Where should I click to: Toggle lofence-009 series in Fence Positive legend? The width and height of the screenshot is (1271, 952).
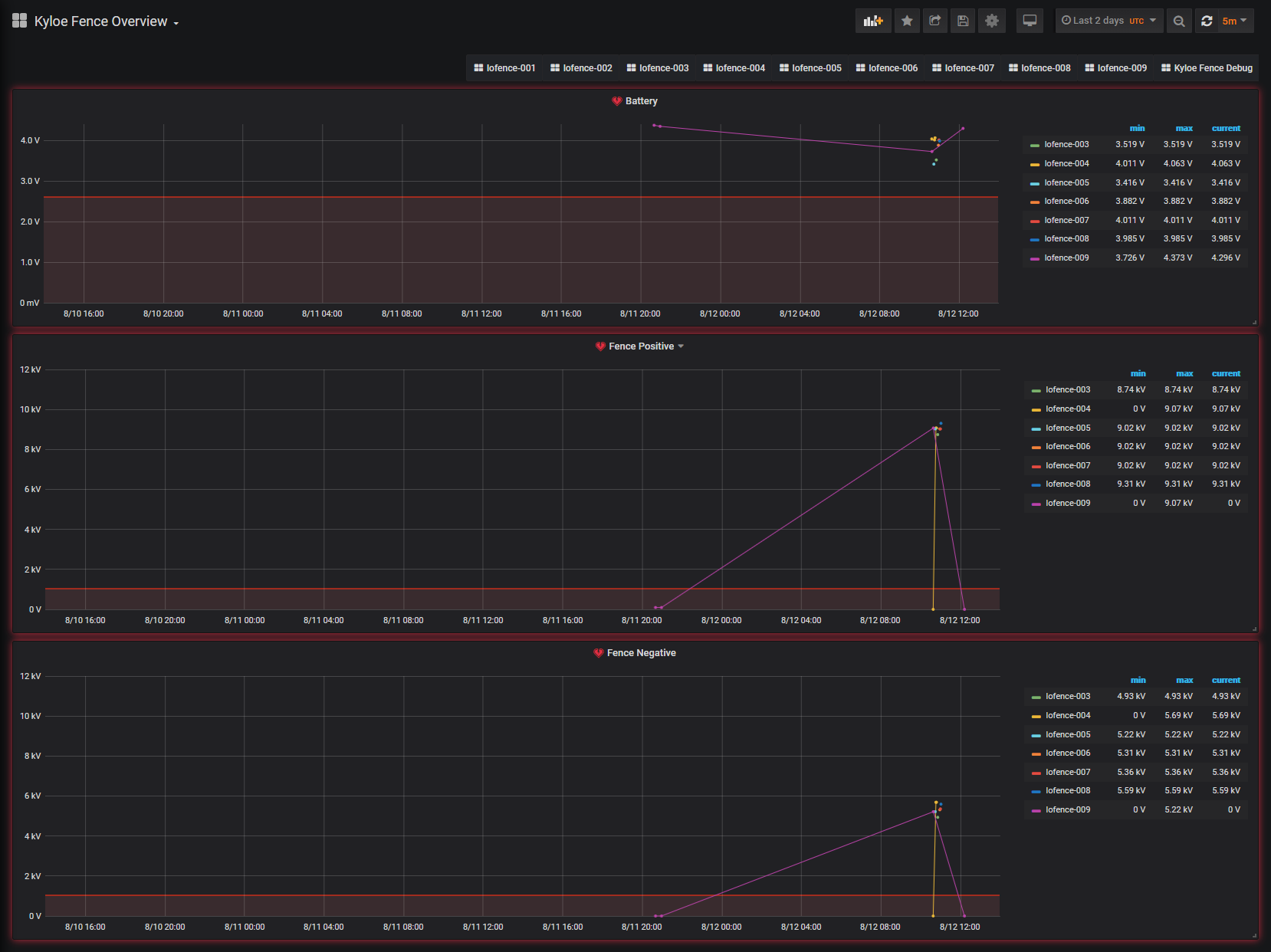point(1067,504)
